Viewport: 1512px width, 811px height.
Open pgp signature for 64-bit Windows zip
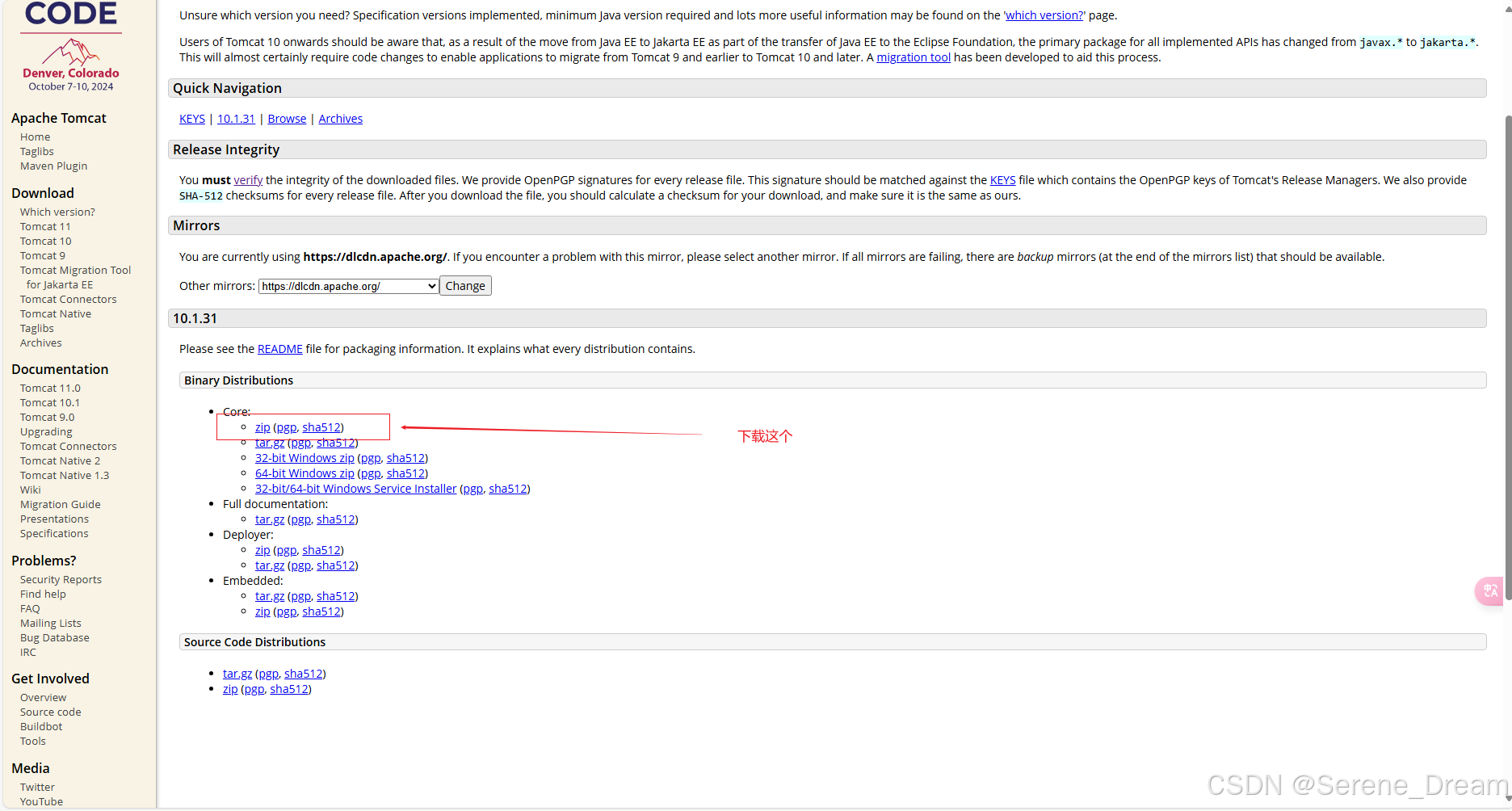371,473
